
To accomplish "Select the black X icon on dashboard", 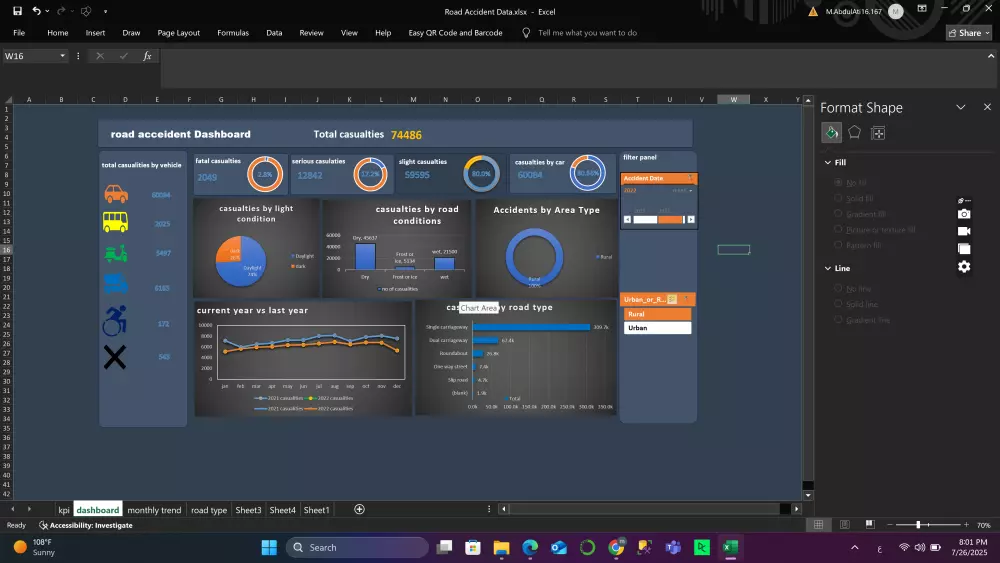I will pos(115,357).
